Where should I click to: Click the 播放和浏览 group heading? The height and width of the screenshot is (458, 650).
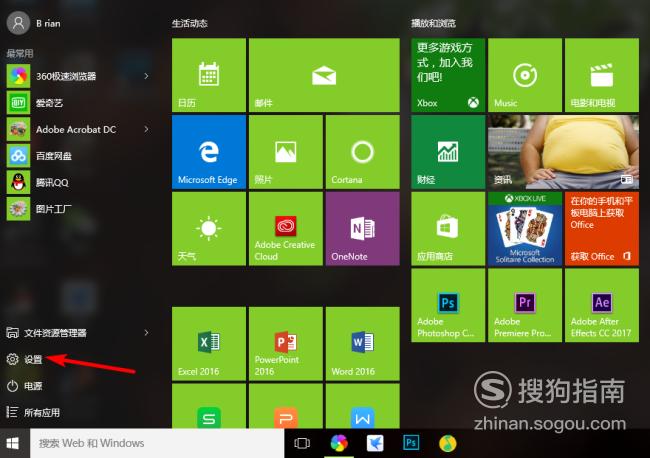433,23
